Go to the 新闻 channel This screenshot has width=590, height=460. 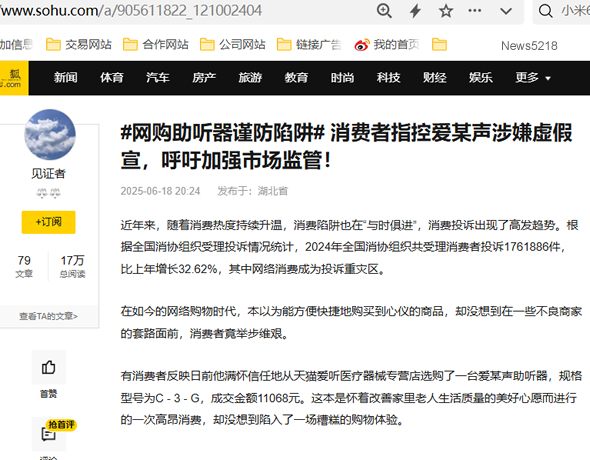[65, 77]
